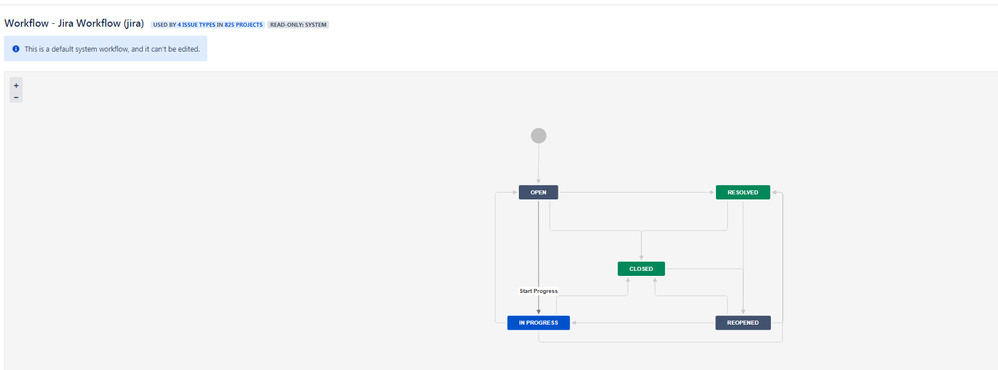Open the 4 issue types link
Screen dimensions: 998x370
(196, 25)
